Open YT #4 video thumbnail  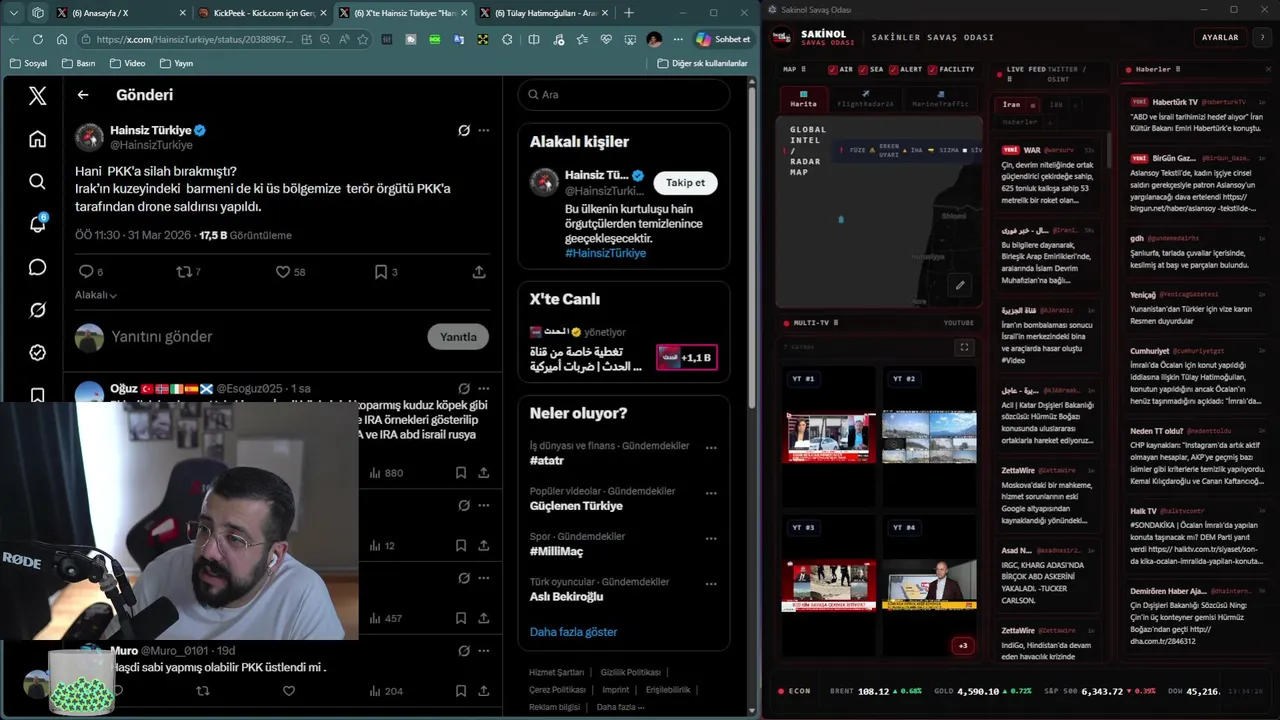click(x=930, y=585)
